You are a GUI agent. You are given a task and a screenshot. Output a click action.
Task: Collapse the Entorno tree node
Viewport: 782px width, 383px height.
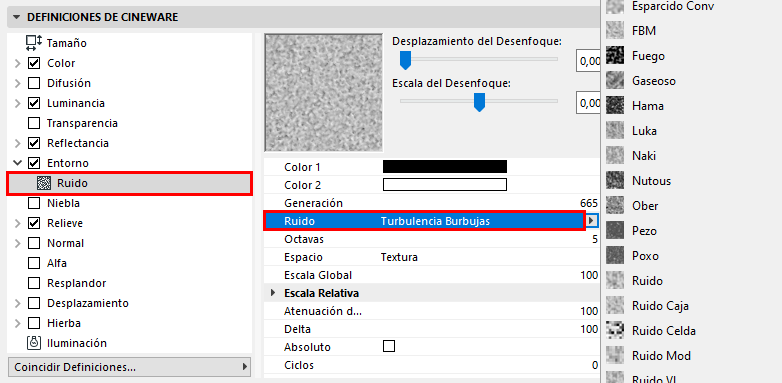pyautogui.click(x=17, y=163)
